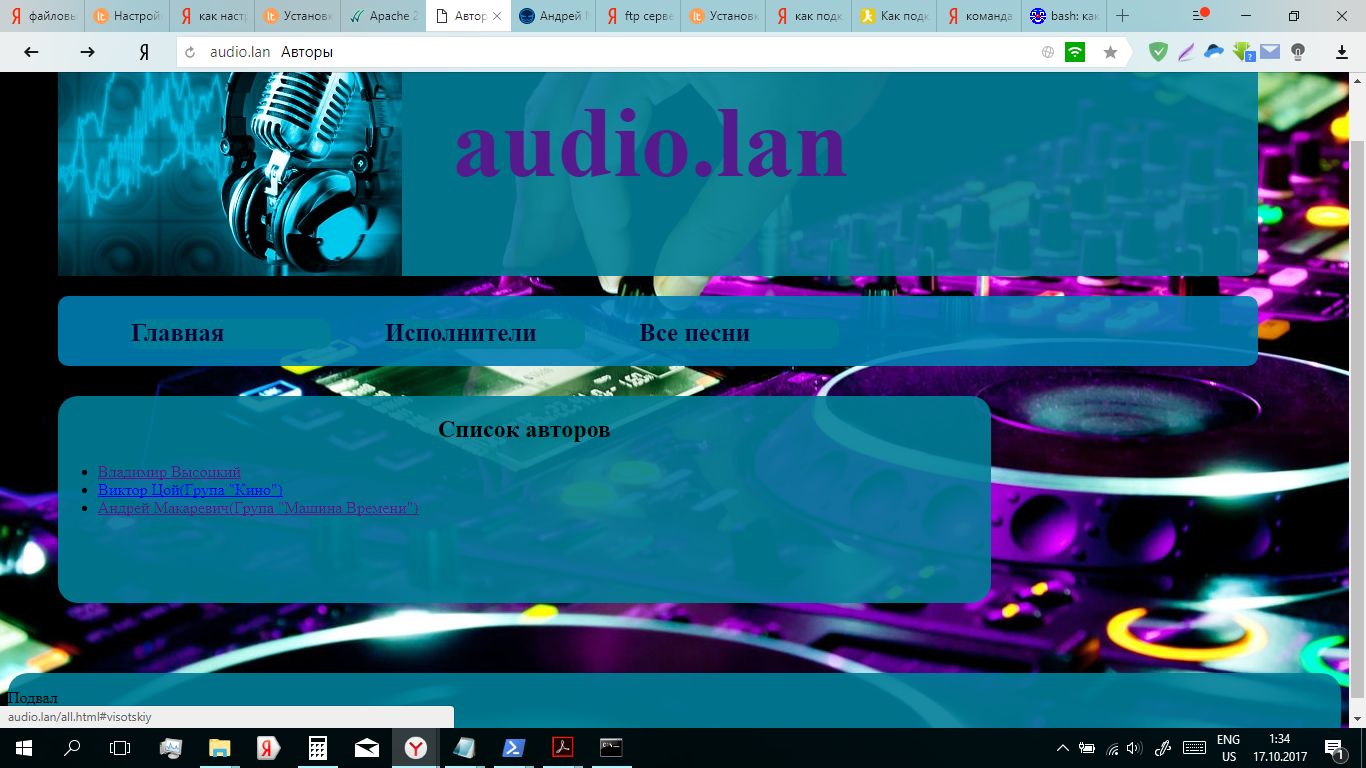Open the browser downloads arrow icon
Image resolution: width=1366 pixels, height=768 pixels.
click(x=1342, y=52)
